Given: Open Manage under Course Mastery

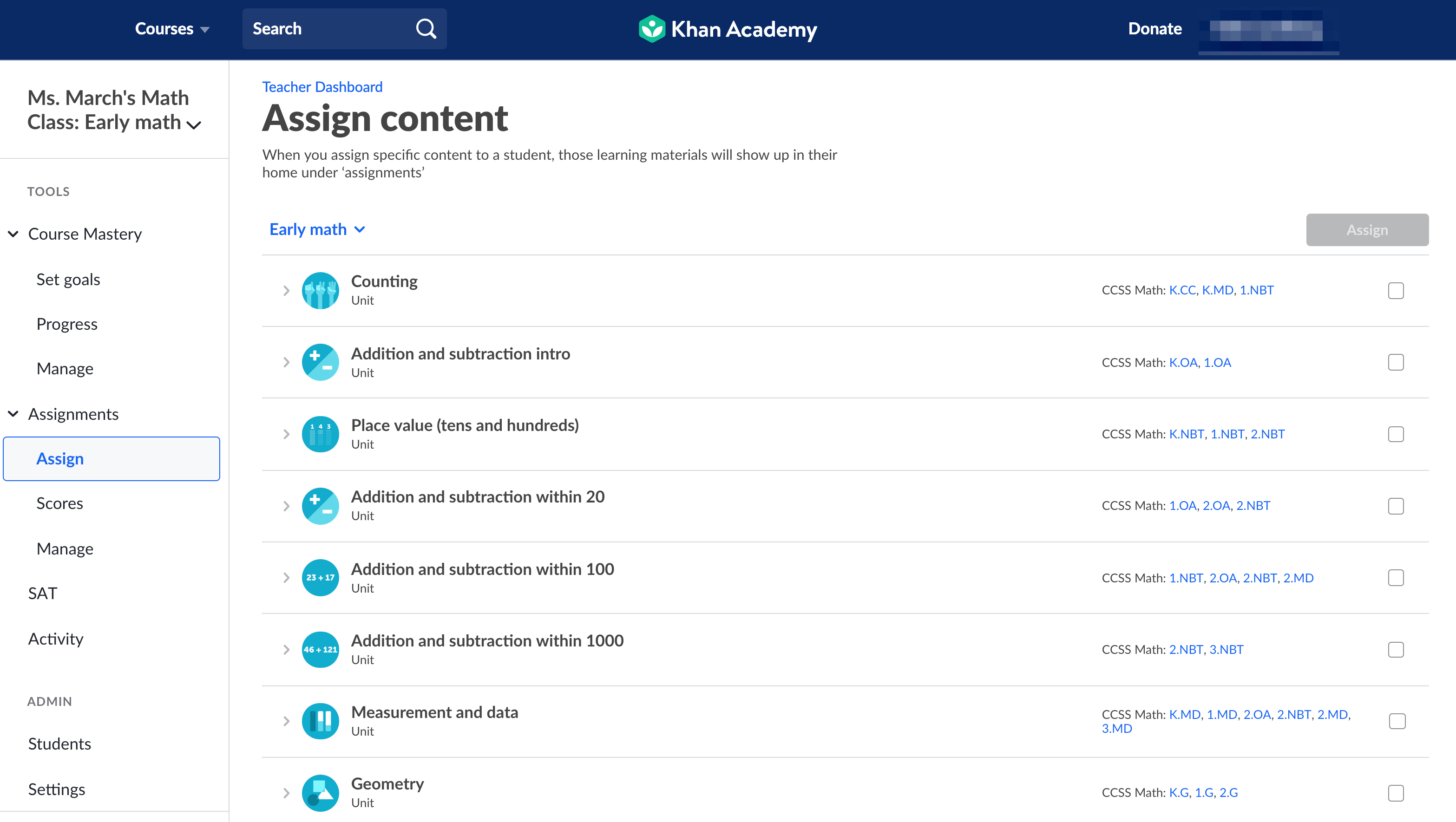Looking at the screenshot, I should [x=65, y=368].
